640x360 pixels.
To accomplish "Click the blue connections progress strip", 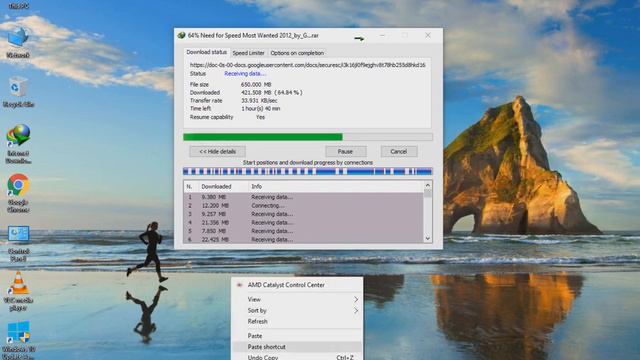I will [x=307, y=171].
